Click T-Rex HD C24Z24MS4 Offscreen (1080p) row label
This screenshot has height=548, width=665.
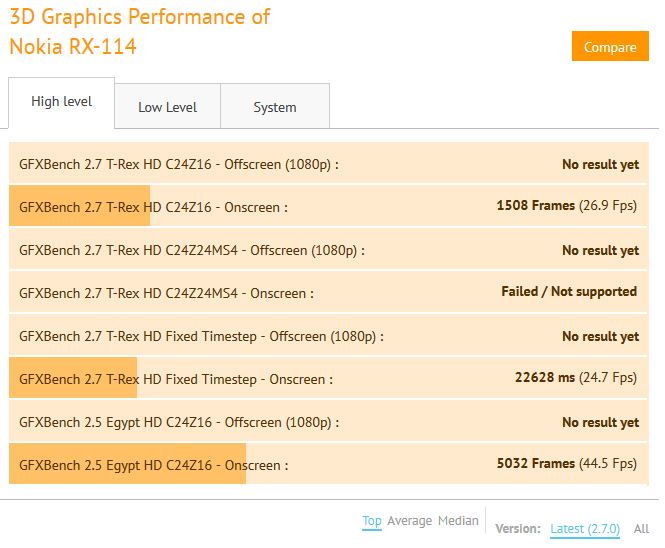click(192, 250)
